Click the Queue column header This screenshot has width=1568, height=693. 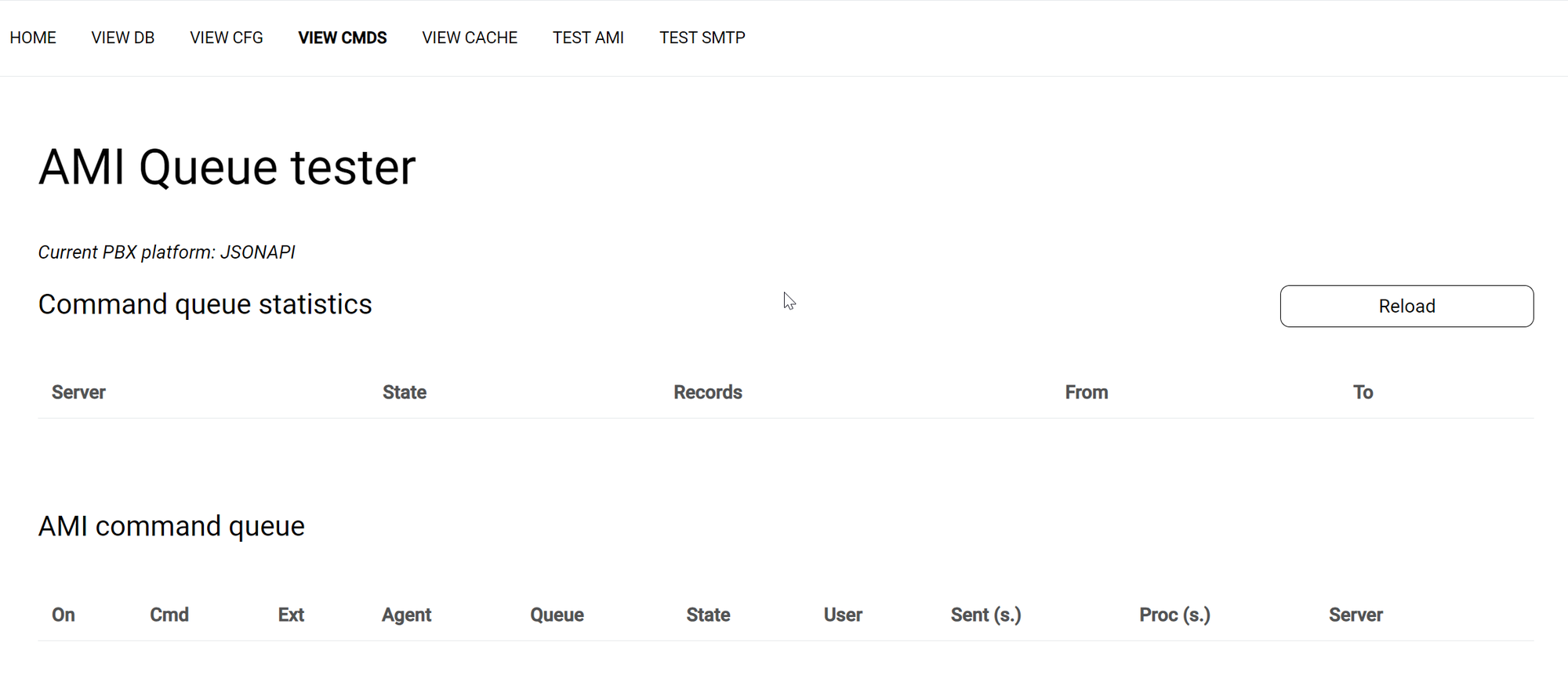click(557, 615)
